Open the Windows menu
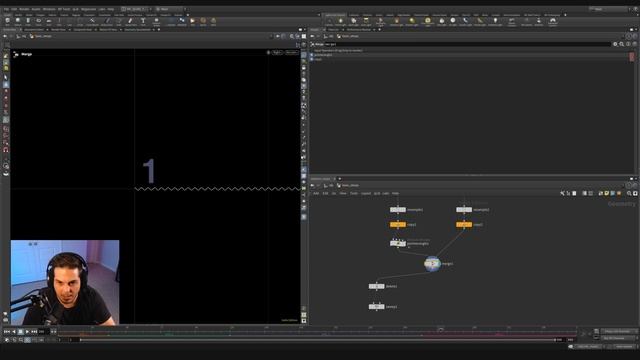 49,9
